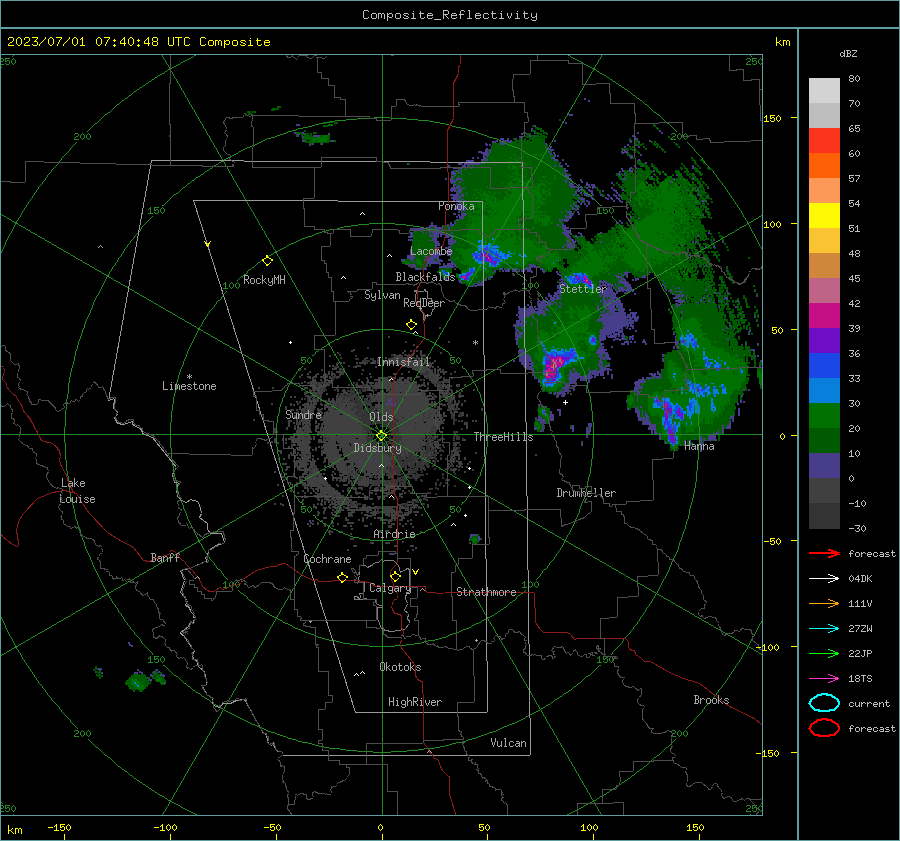The height and width of the screenshot is (841, 900).
Task: Click the yellow radar-center marker near Didsbury
Action: pyautogui.click(x=381, y=436)
